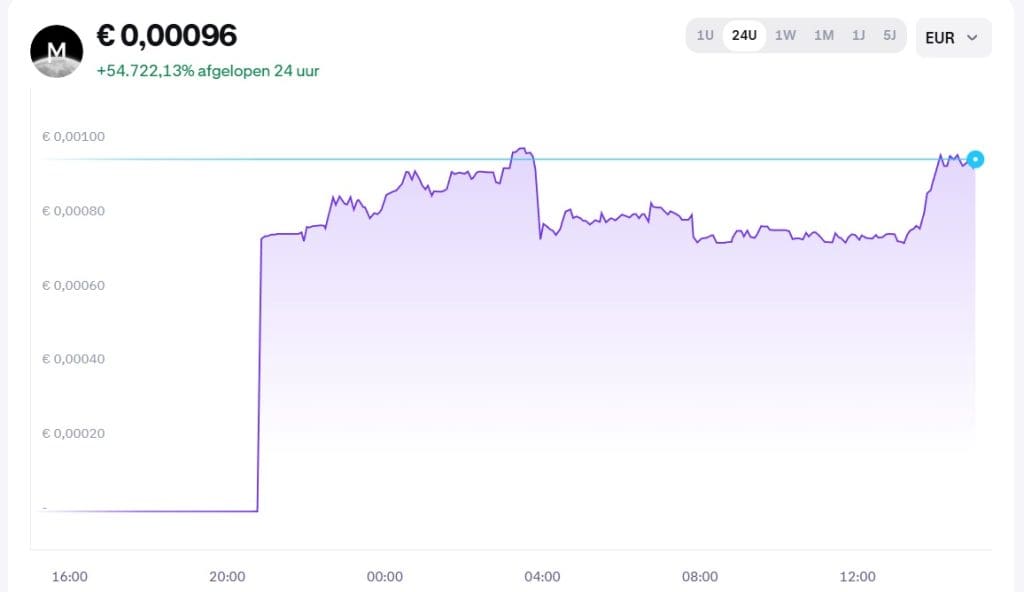
Task: Click the green +54.722,13% change text
Action: 208,71
